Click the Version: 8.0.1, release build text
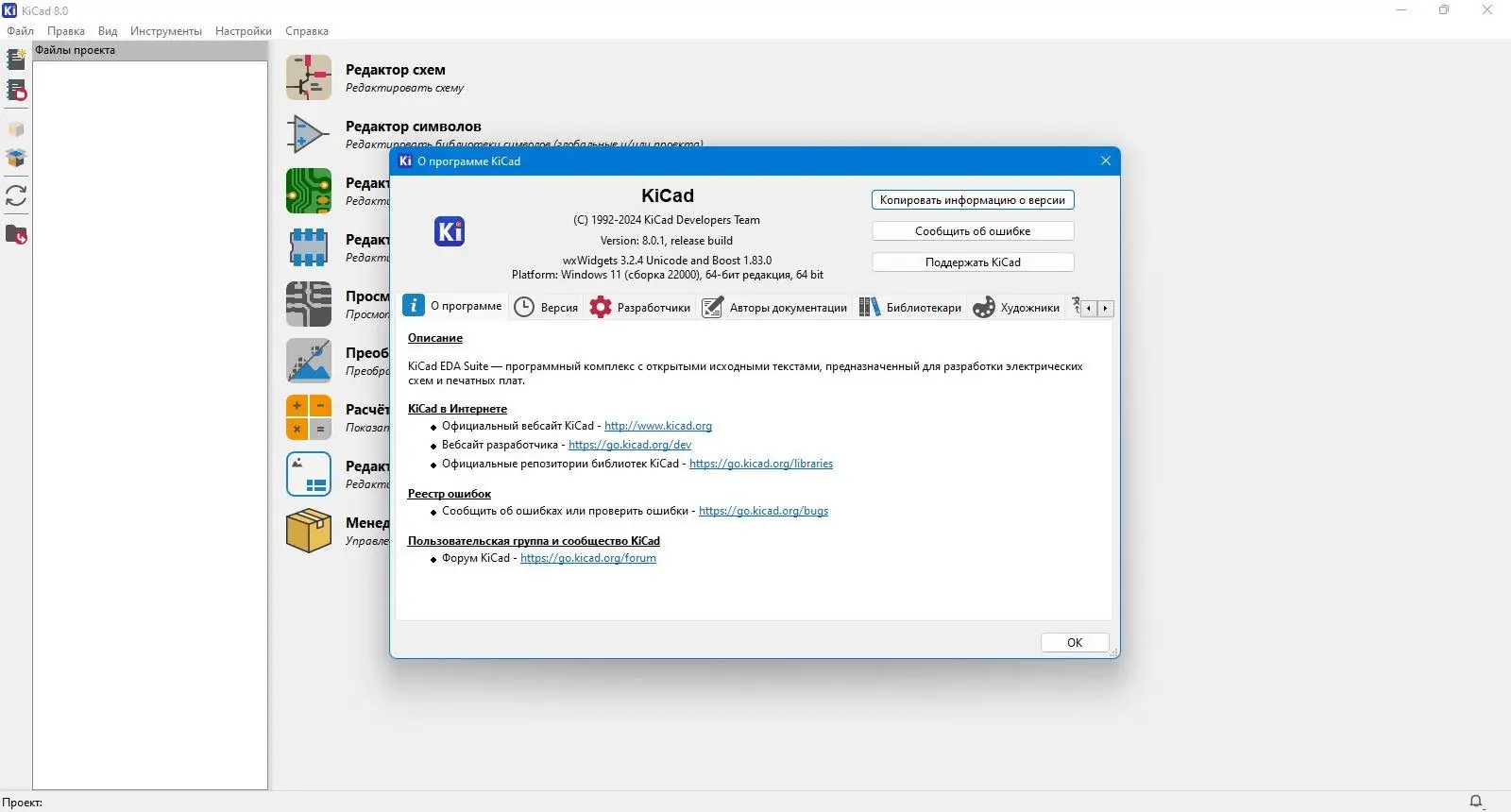This screenshot has width=1511, height=812. tap(667, 241)
